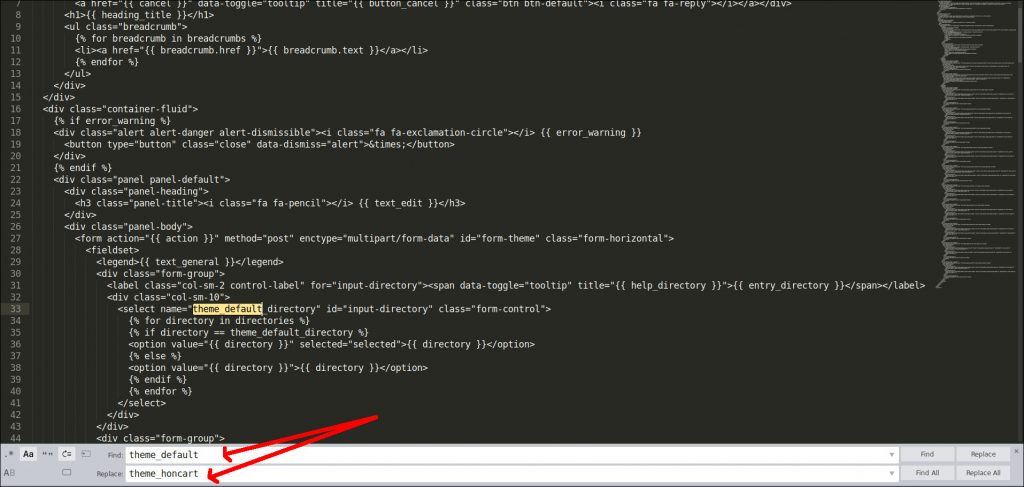Click the Find button

coord(927,454)
